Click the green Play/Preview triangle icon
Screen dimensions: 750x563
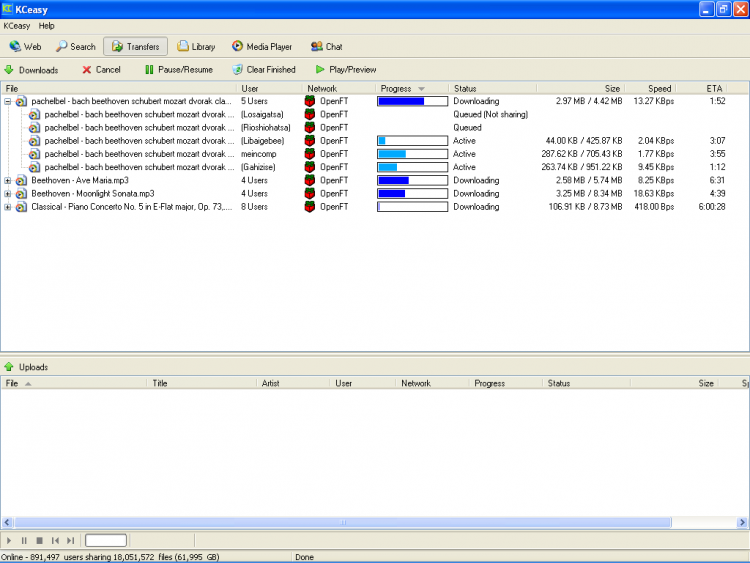point(320,70)
